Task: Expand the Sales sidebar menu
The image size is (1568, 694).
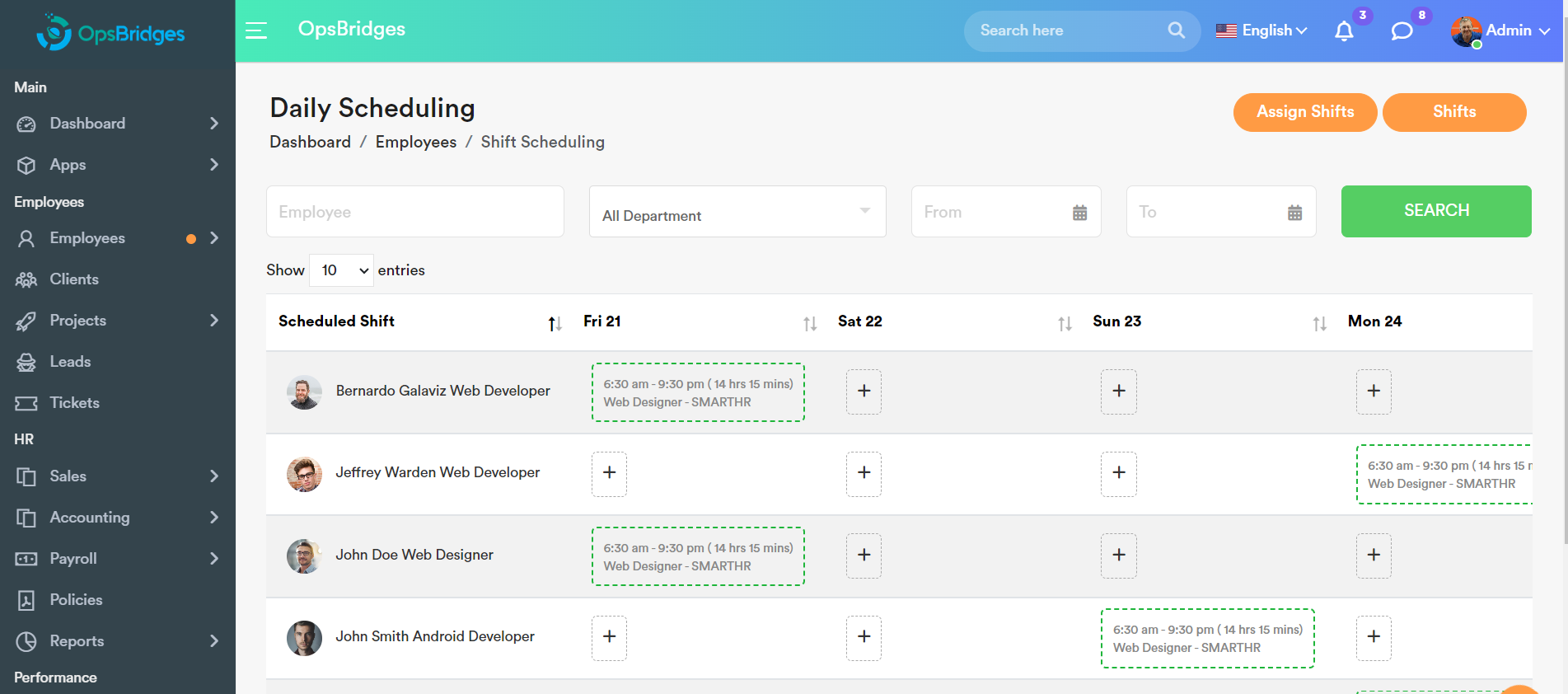Action: (118, 476)
